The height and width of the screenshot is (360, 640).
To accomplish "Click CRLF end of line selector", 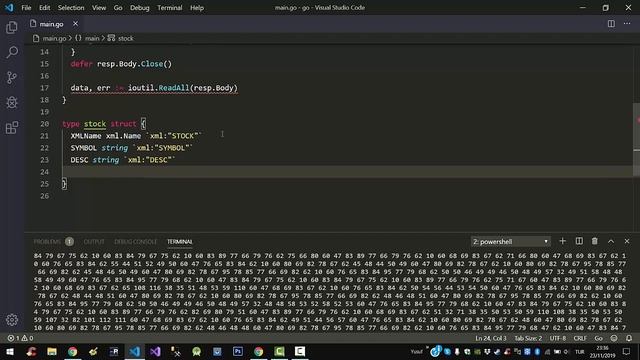I will [580, 338].
